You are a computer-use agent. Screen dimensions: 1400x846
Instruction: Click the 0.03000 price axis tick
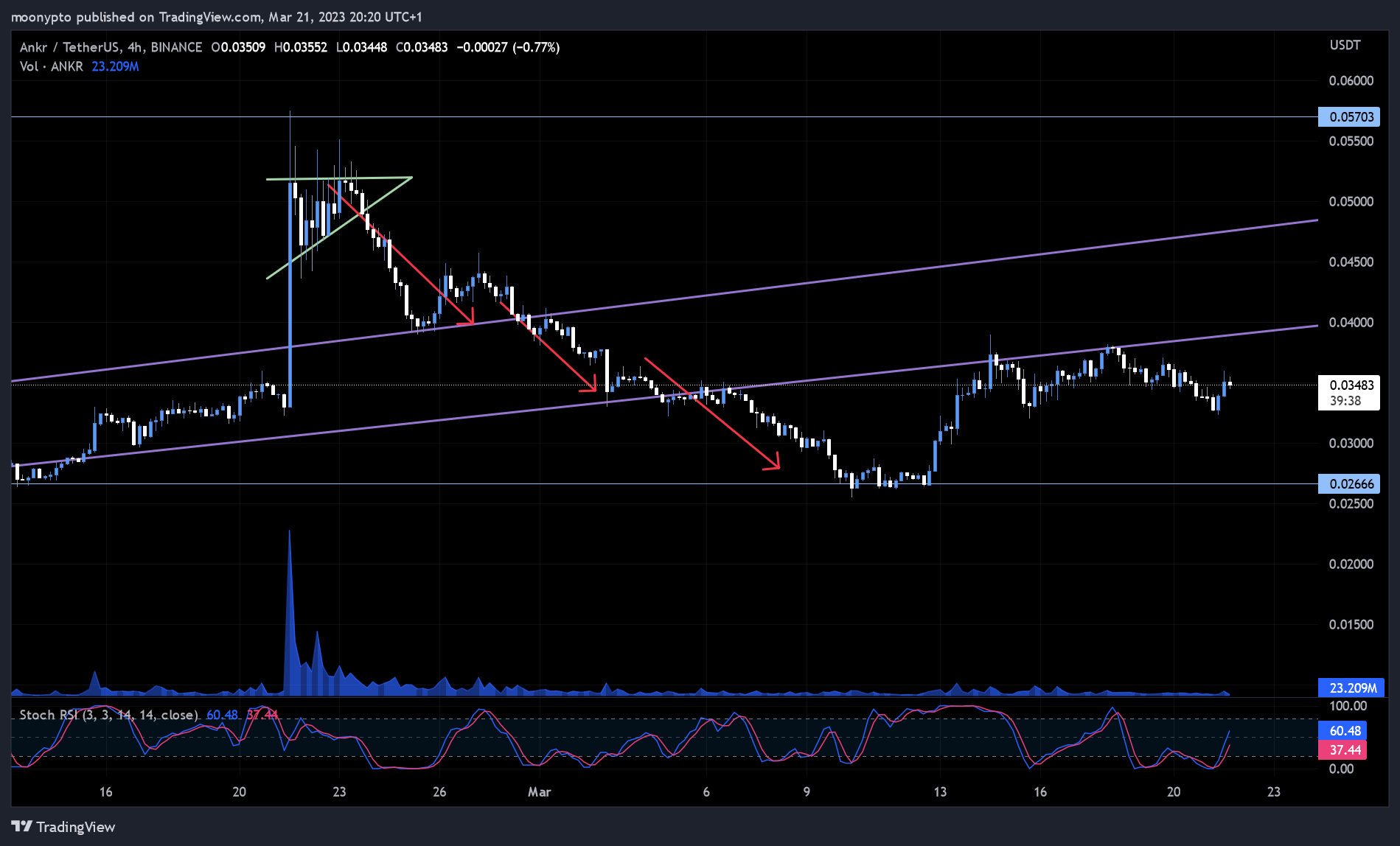(1351, 443)
